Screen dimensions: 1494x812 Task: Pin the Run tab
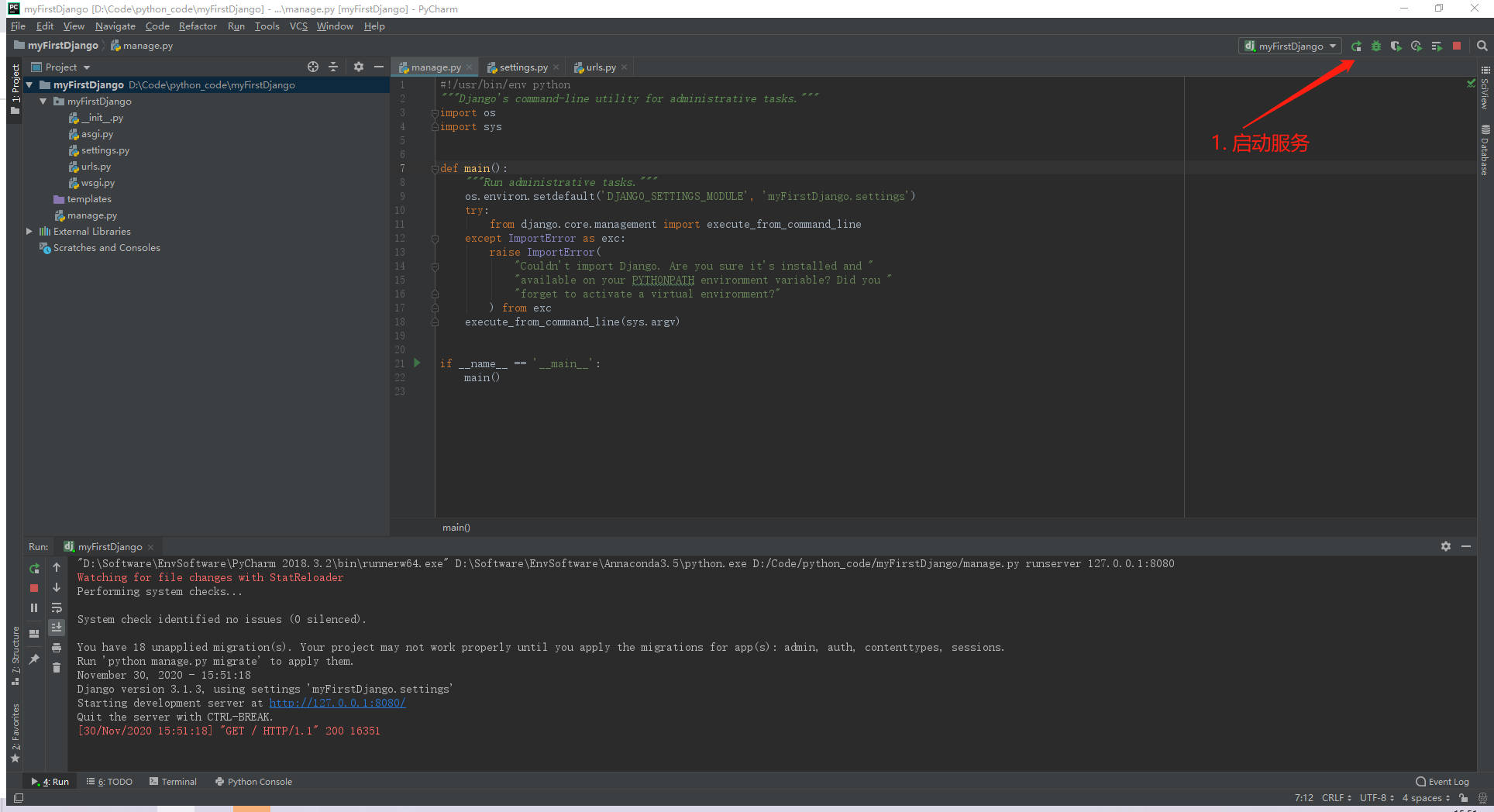[x=34, y=659]
